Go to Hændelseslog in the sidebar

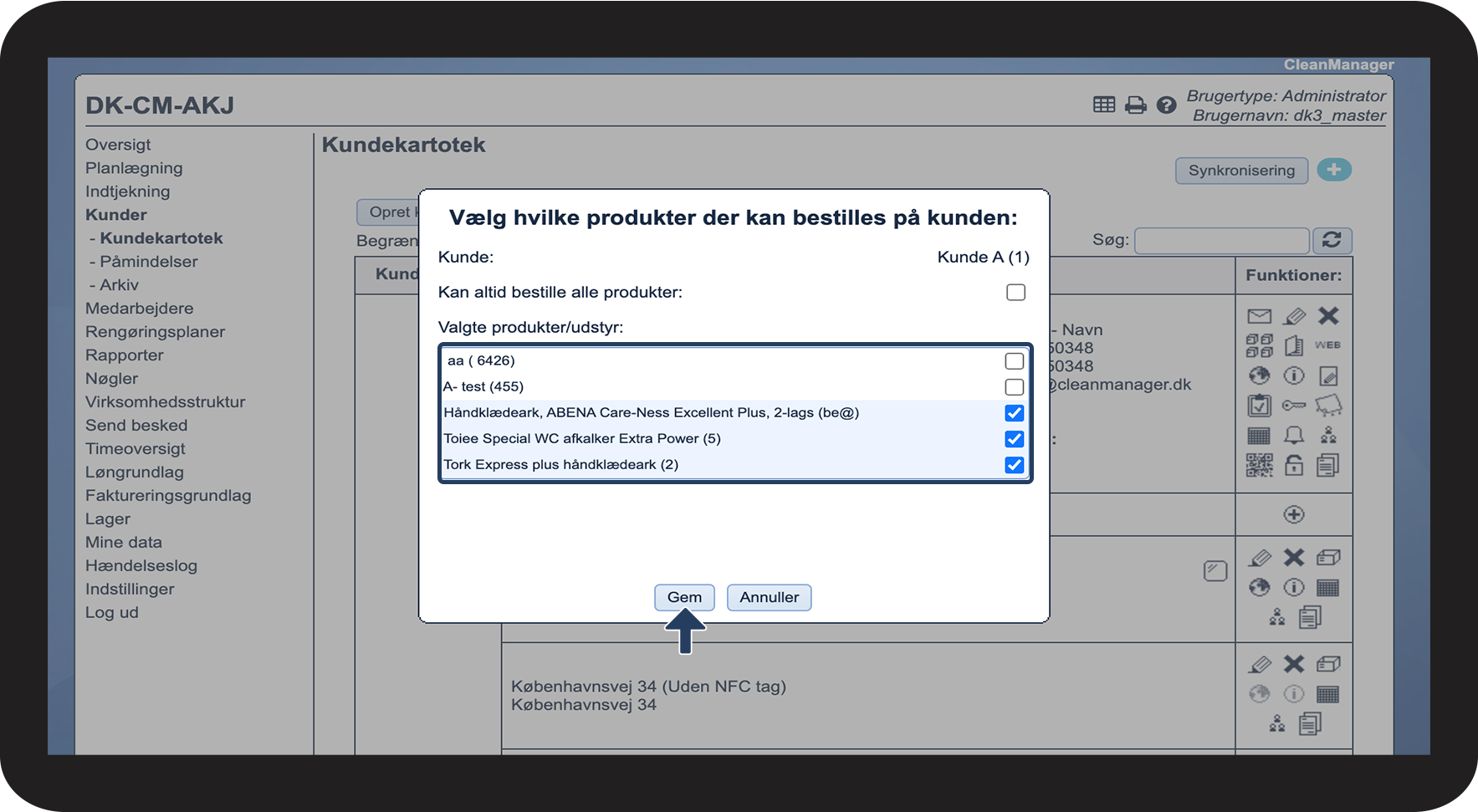(141, 566)
